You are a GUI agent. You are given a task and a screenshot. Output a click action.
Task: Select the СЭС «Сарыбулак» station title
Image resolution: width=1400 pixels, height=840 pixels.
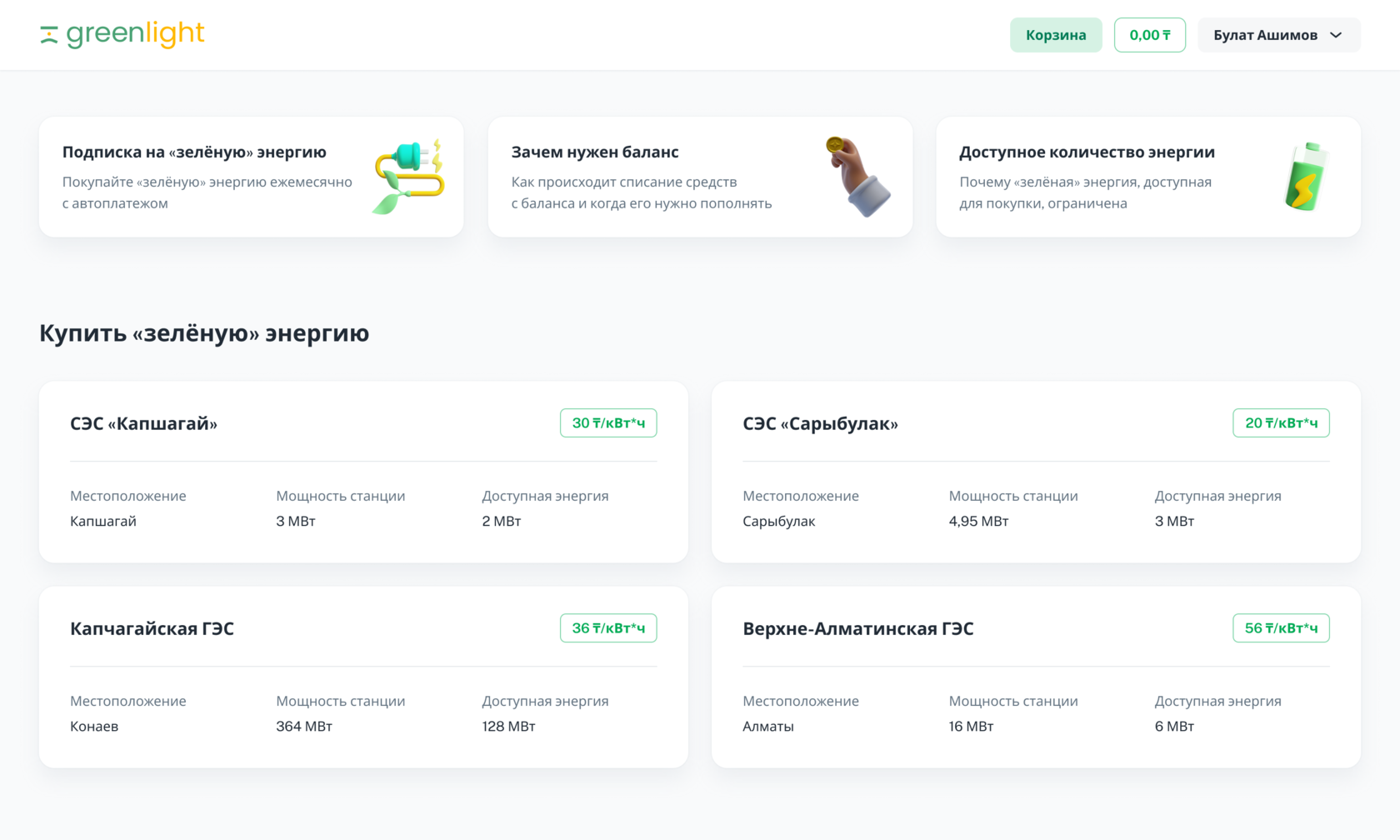click(820, 423)
